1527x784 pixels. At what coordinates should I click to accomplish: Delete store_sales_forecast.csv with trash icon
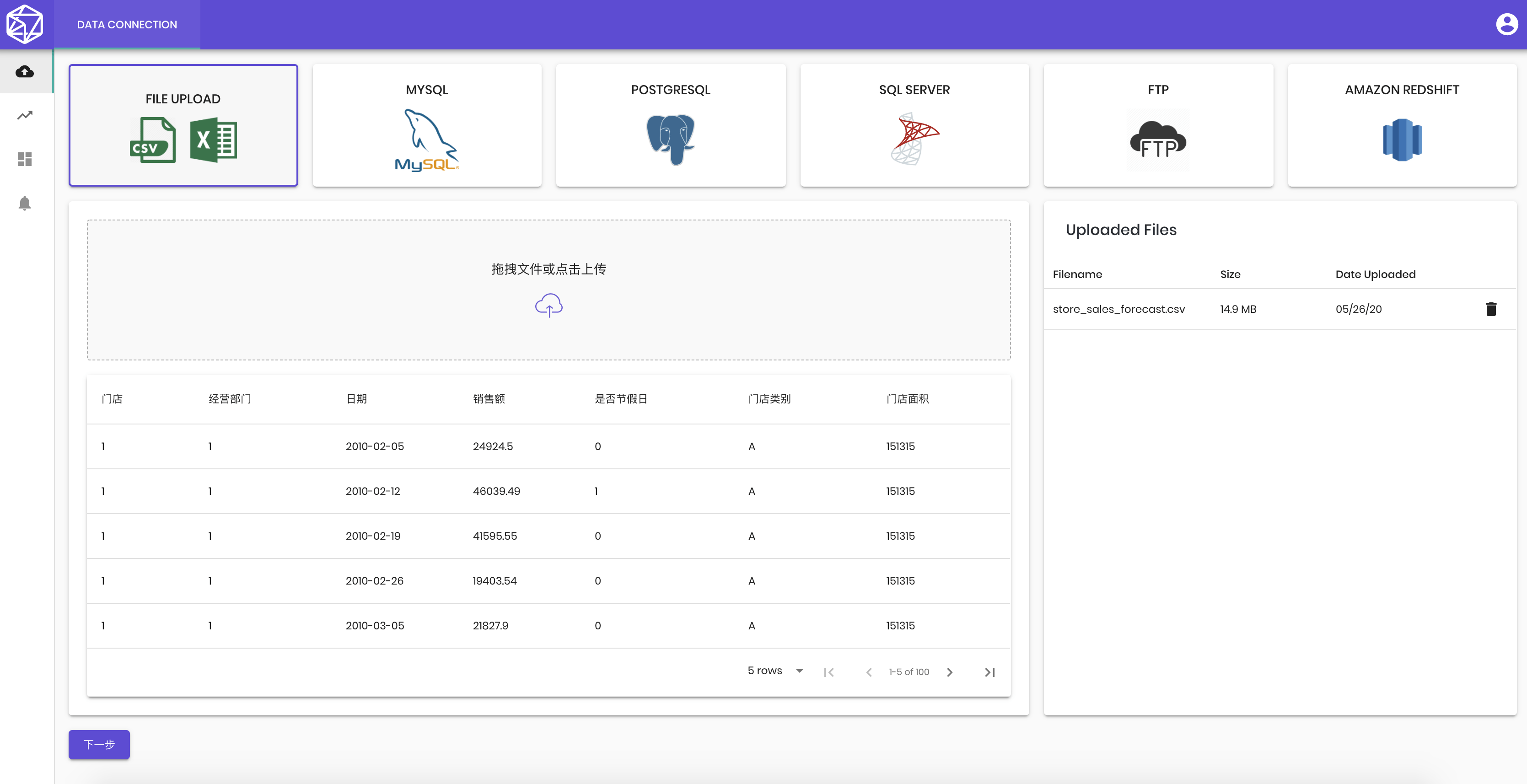tap(1491, 309)
